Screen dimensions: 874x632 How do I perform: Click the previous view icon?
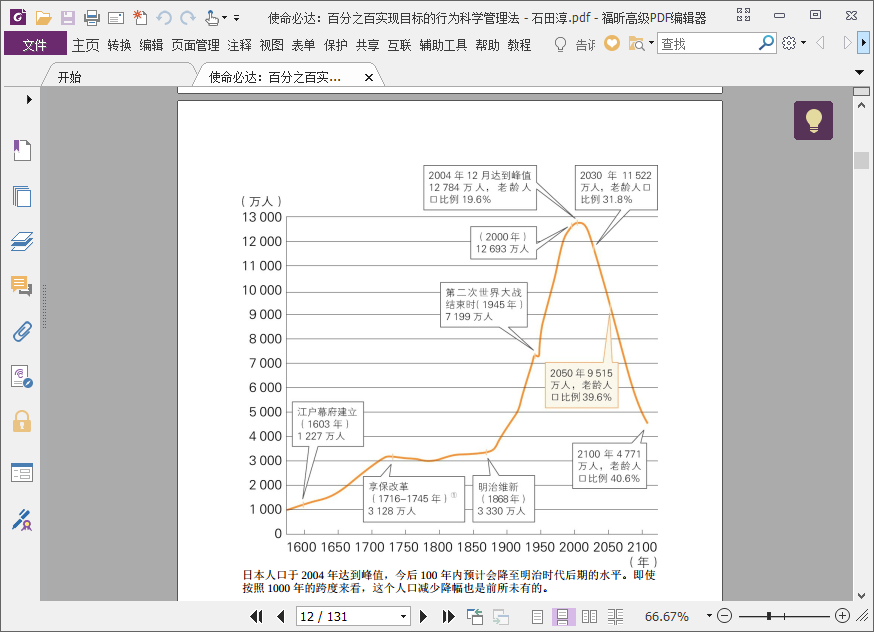tap(475, 616)
